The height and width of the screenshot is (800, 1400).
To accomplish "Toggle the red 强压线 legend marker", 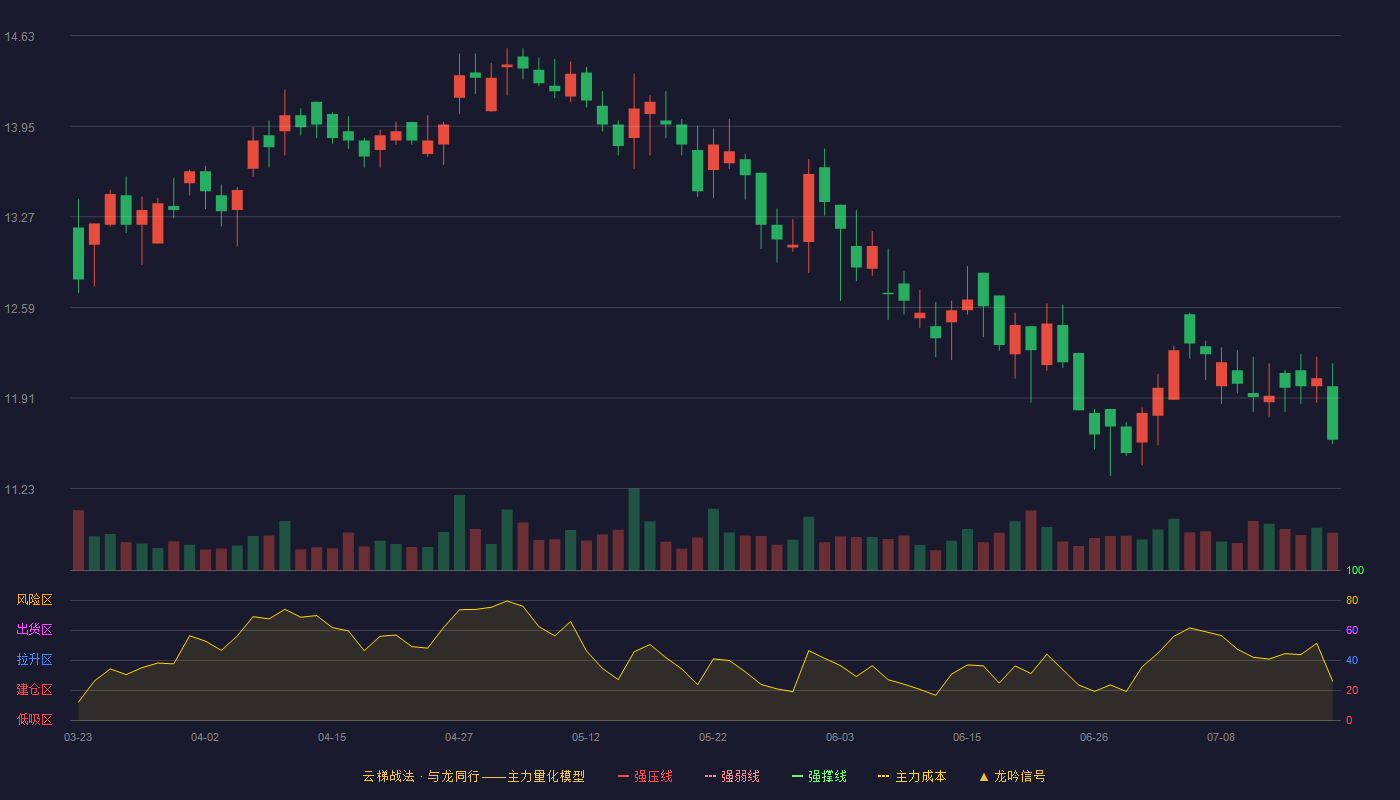I will [624, 776].
